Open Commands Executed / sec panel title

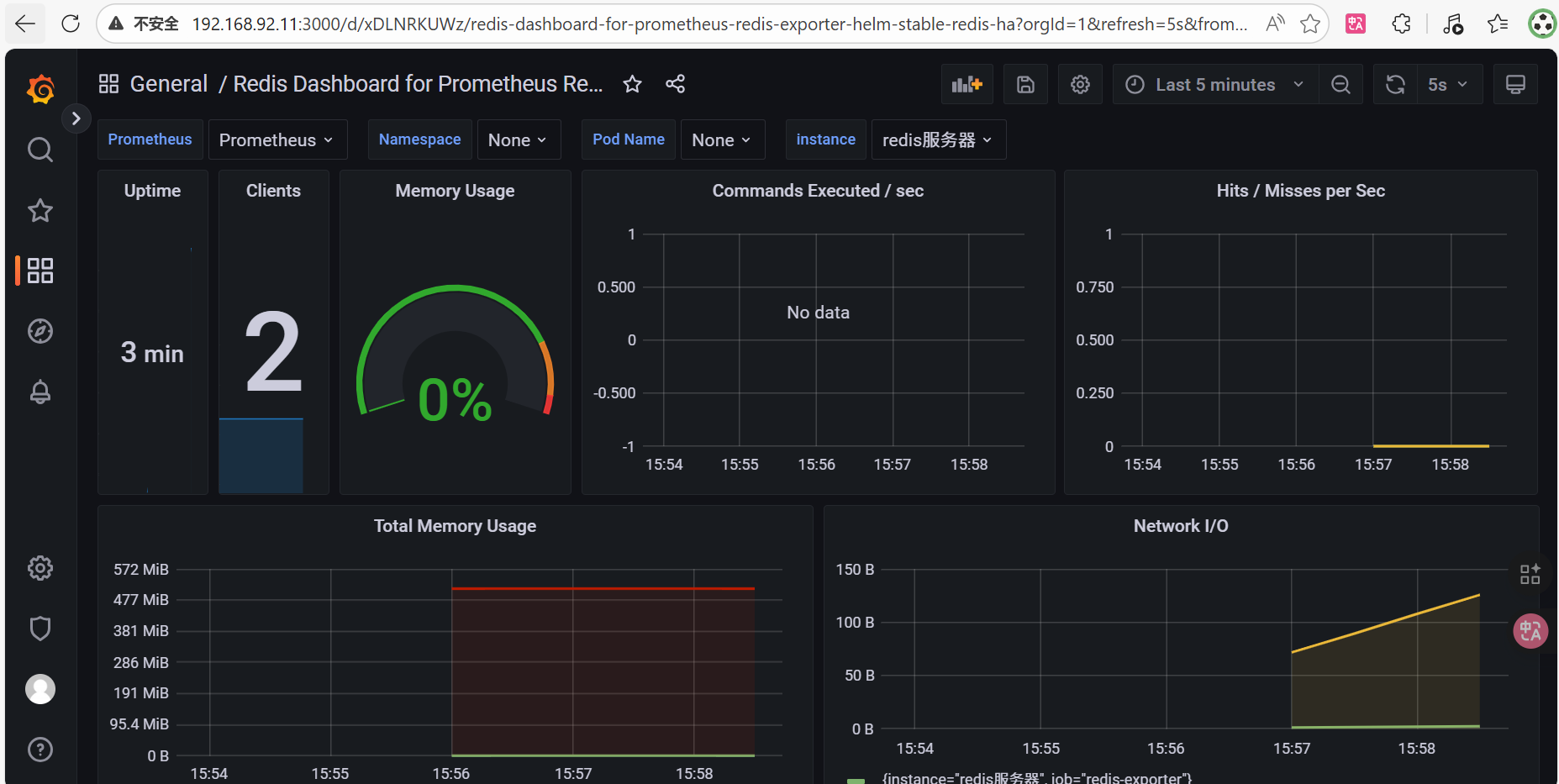[818, 191]
